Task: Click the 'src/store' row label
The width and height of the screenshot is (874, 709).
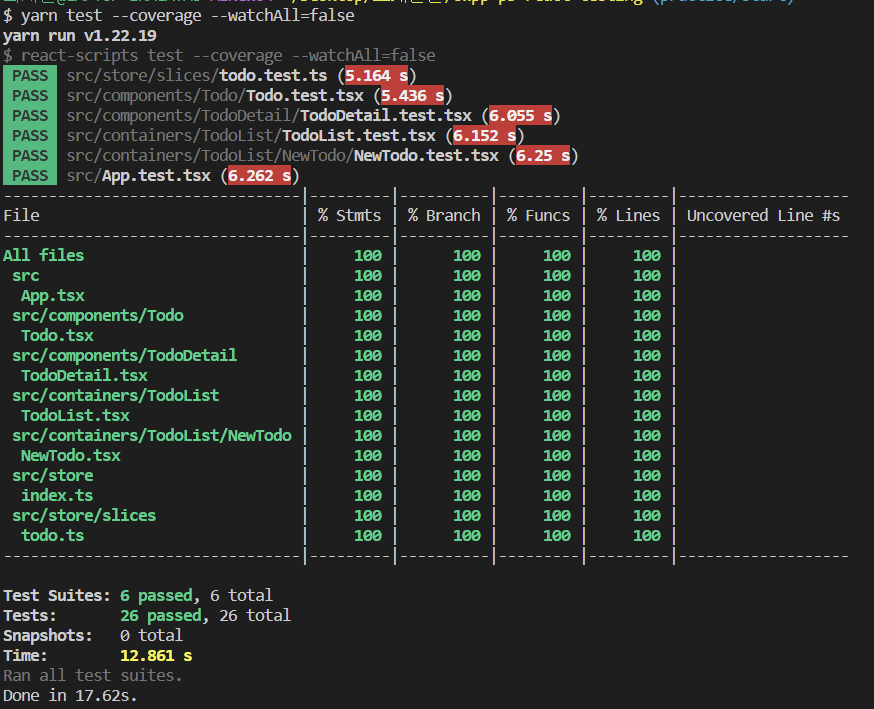Action: tap(53, 476)
